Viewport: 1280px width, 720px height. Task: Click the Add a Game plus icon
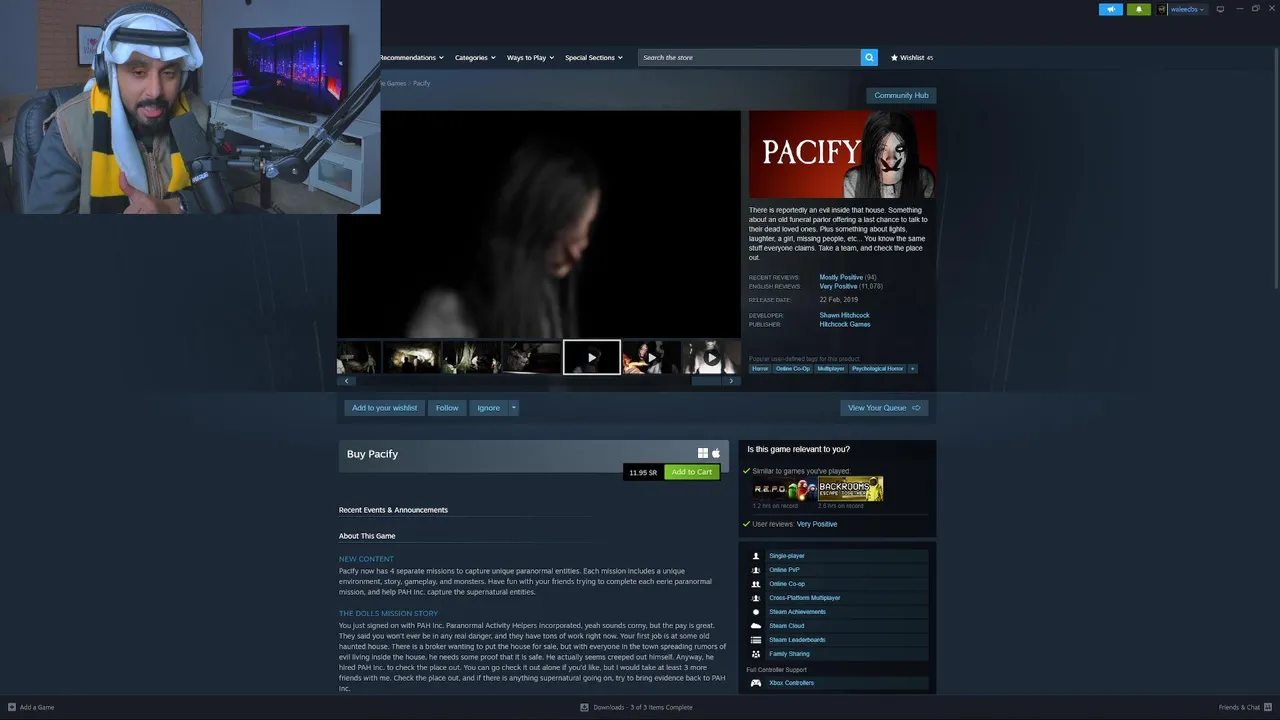pyautogui.click(x=12, y=707)
